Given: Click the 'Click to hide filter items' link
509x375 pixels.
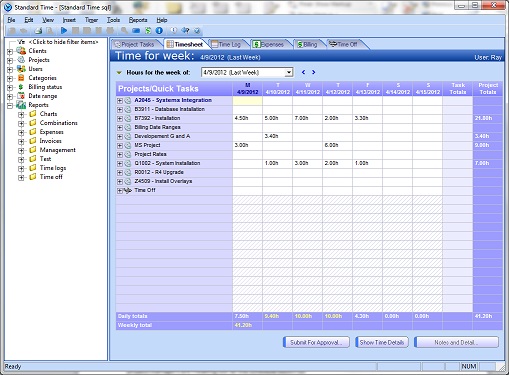Looking at the screenshot, I should coord(63,42).
